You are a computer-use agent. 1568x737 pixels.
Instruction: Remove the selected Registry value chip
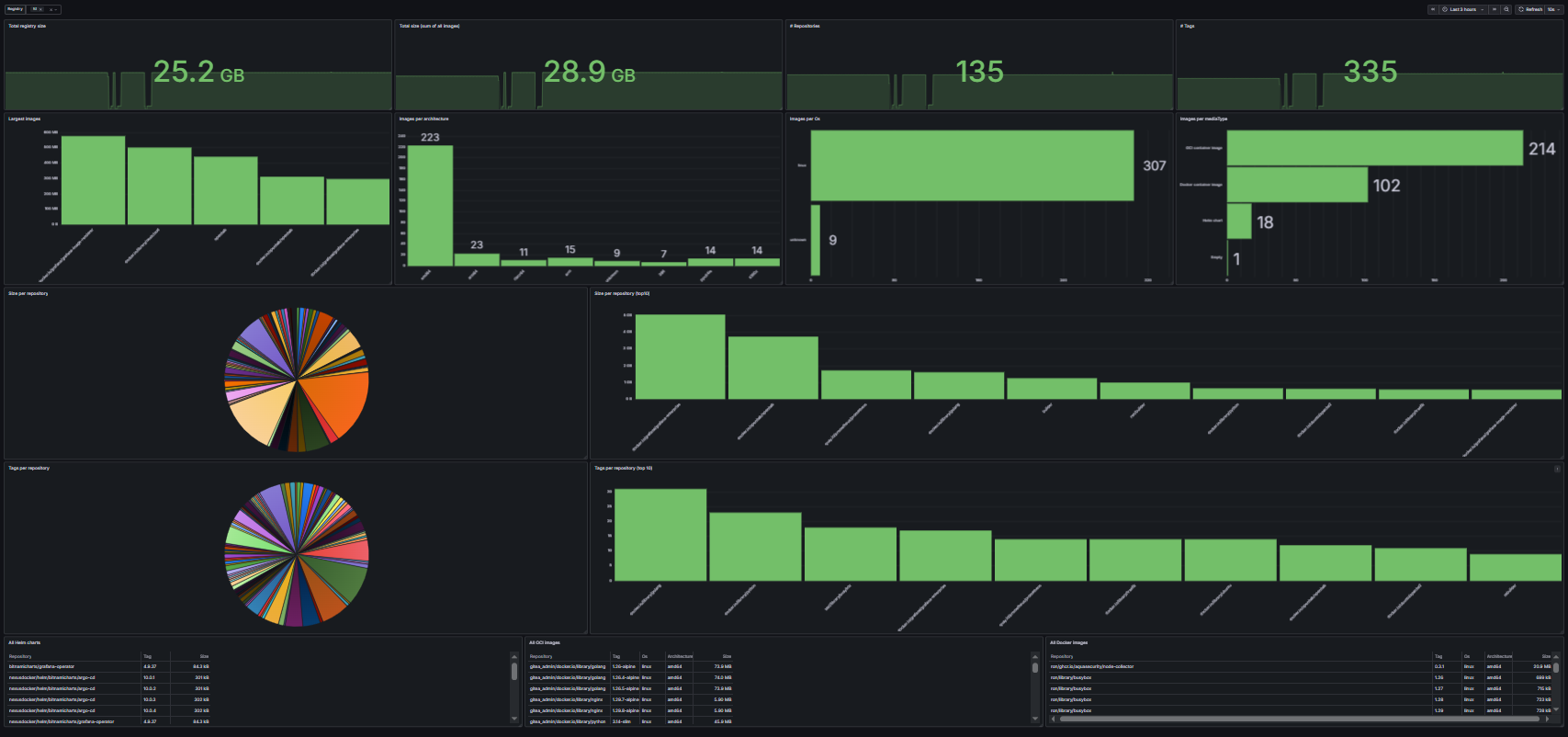coord(40,9)
